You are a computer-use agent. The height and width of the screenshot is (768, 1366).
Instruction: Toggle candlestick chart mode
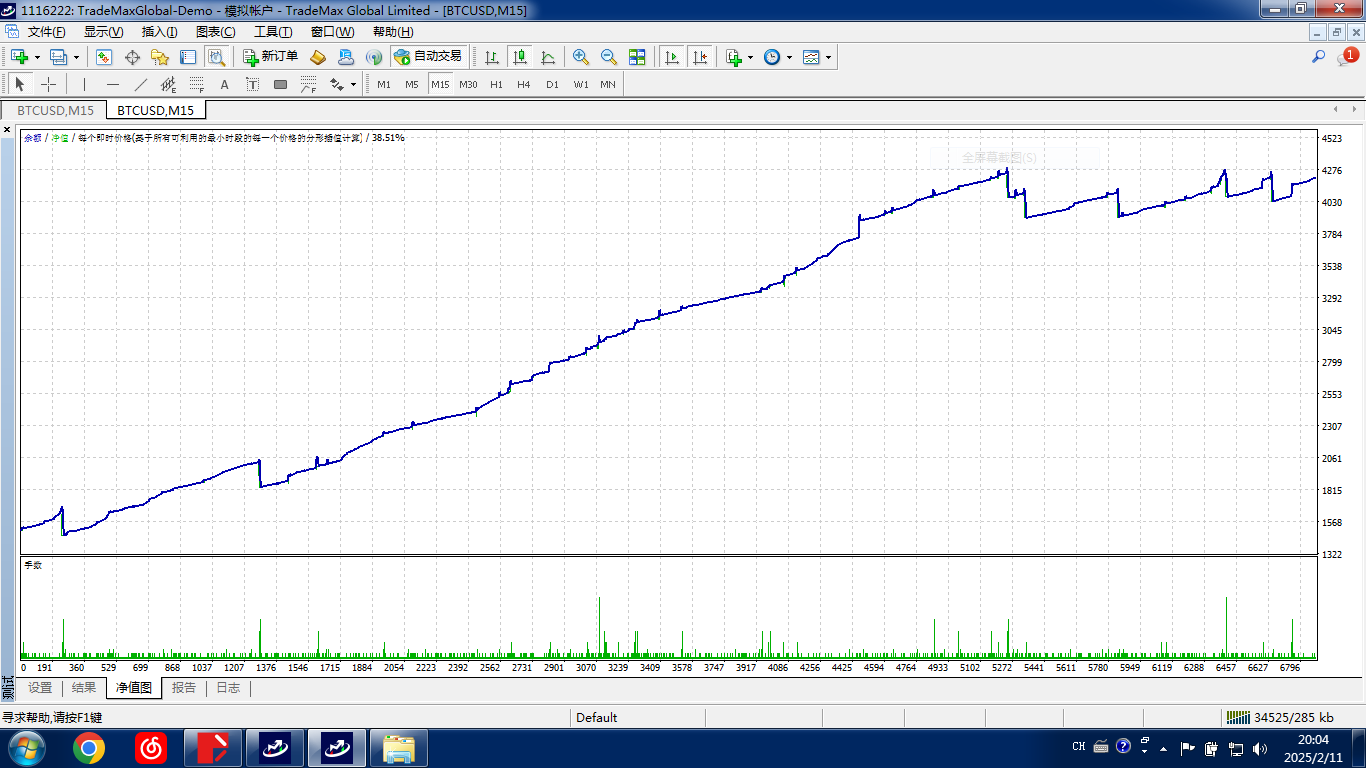[520, 57]
